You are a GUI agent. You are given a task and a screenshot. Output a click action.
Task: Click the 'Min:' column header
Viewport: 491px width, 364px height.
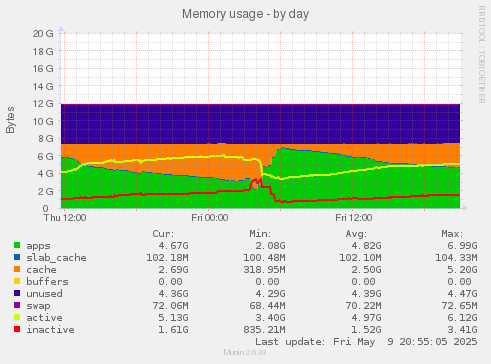pyautogui.click(x=260, y=234)
